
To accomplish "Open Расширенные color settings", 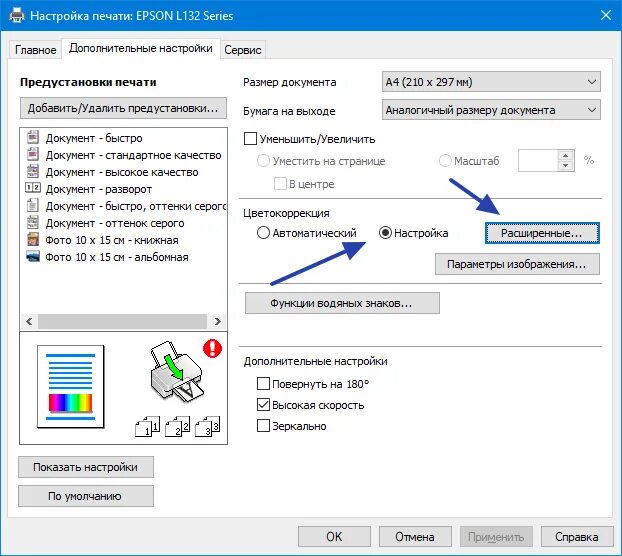I will point(542,233).
